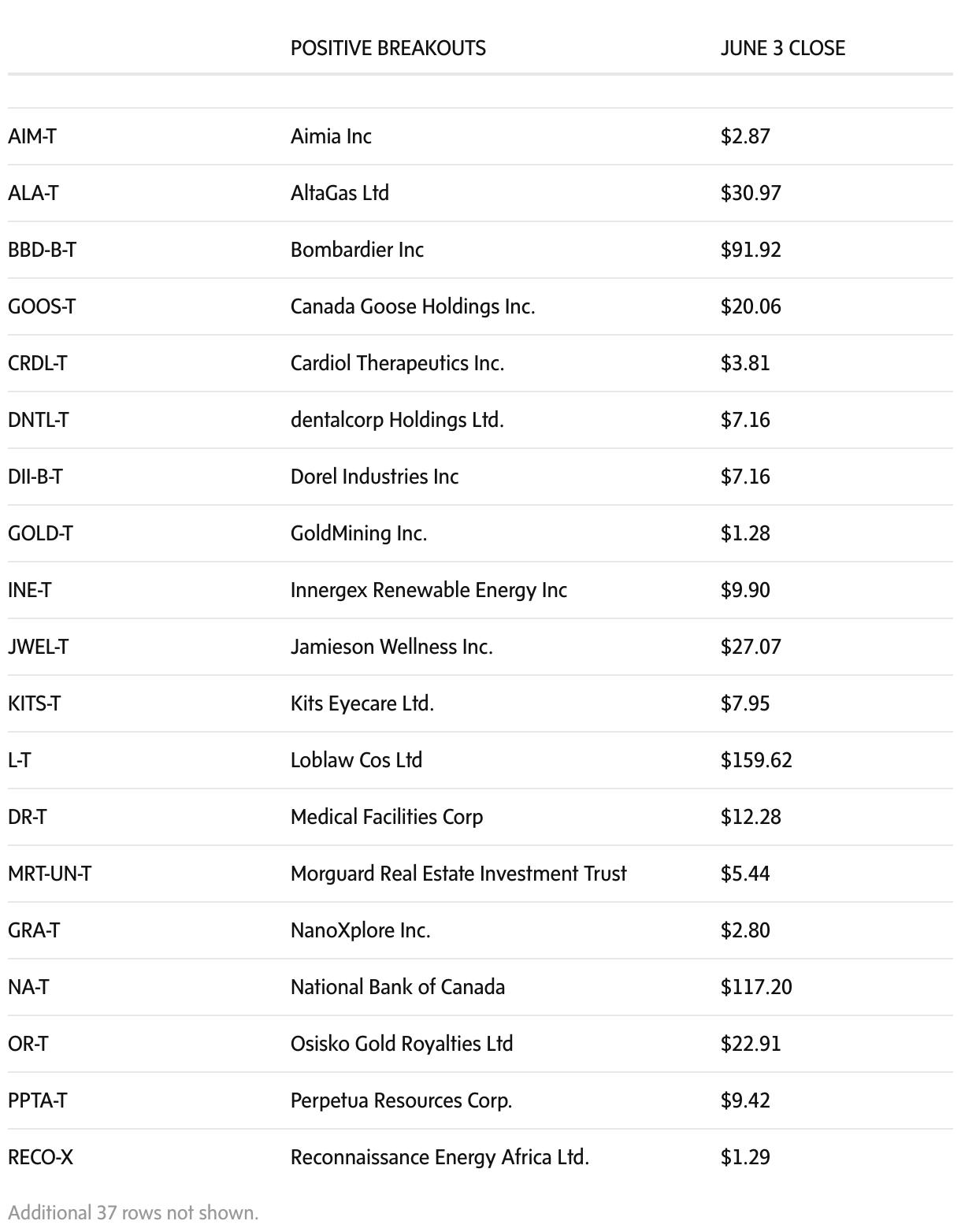Image resolution: width=961 pixels, height=1232 pixels.
Task: Click Osisko Gold Royalties Ltd
Action: (402, 1044)
